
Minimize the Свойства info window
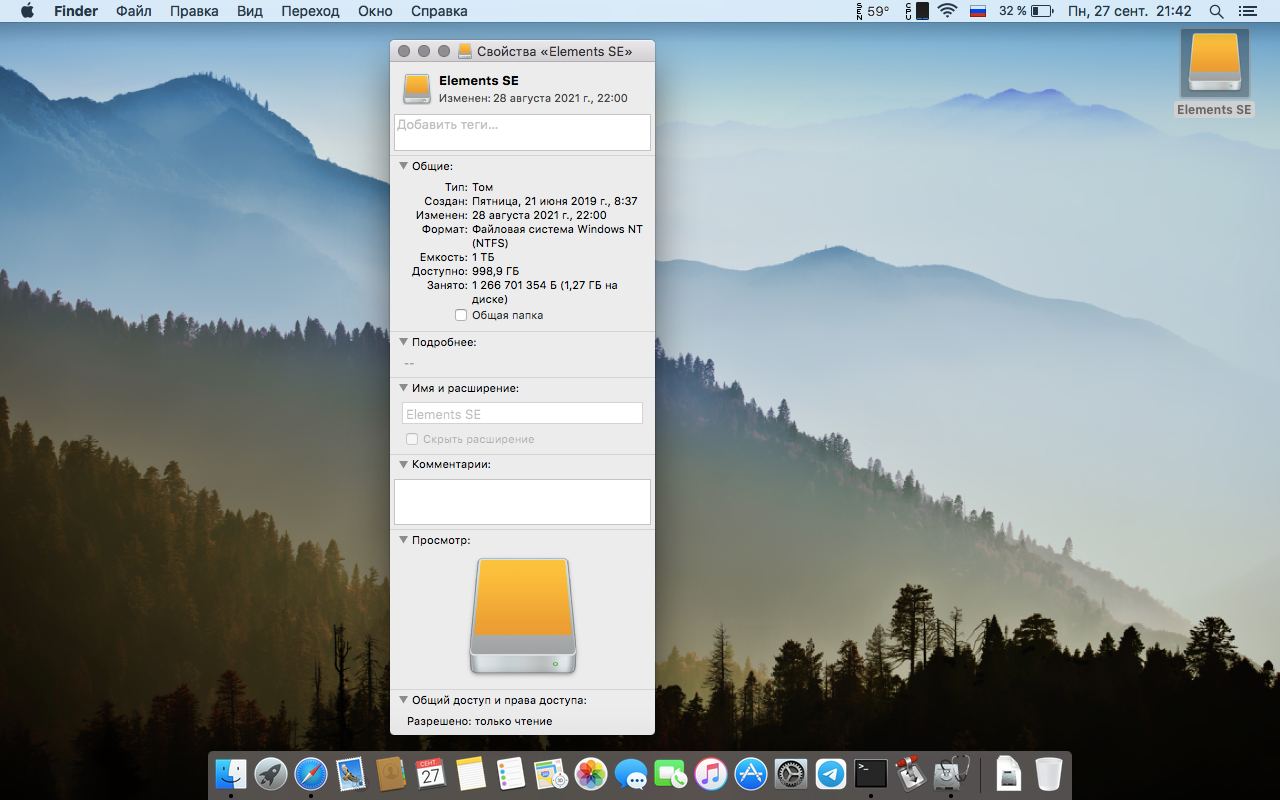[424, 51]
